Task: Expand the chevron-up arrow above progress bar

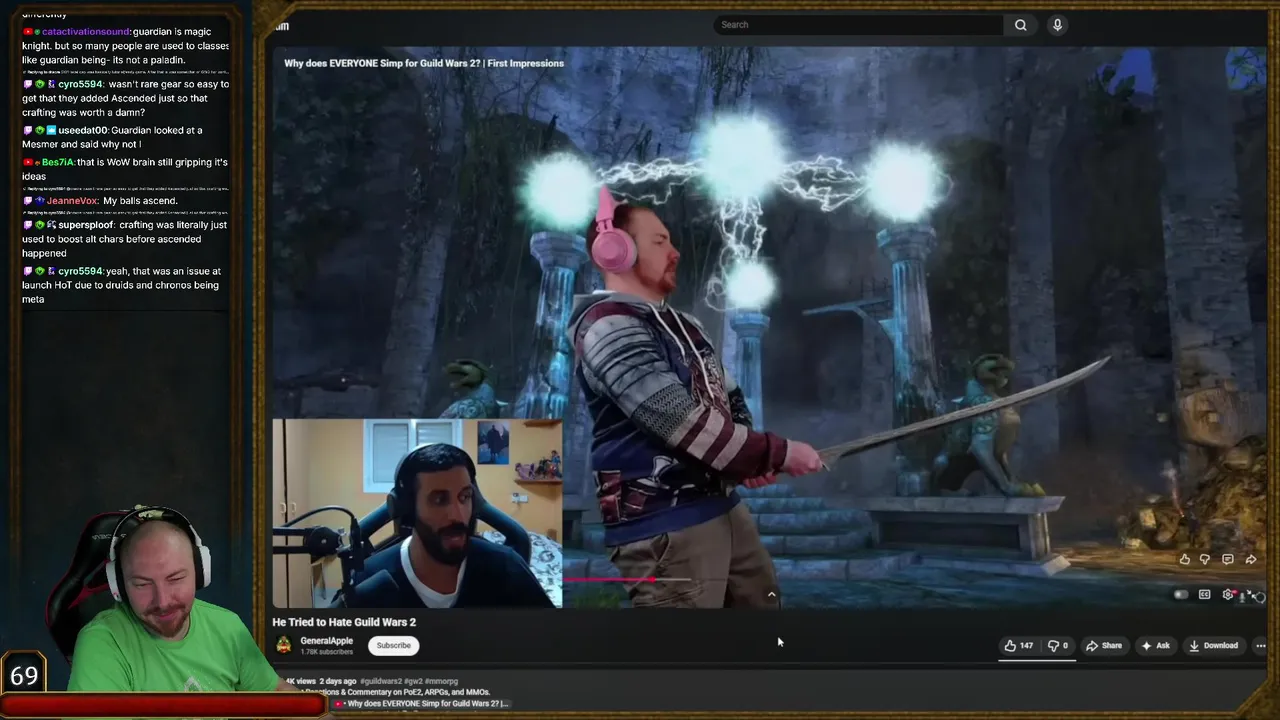Action: point(771,594)
